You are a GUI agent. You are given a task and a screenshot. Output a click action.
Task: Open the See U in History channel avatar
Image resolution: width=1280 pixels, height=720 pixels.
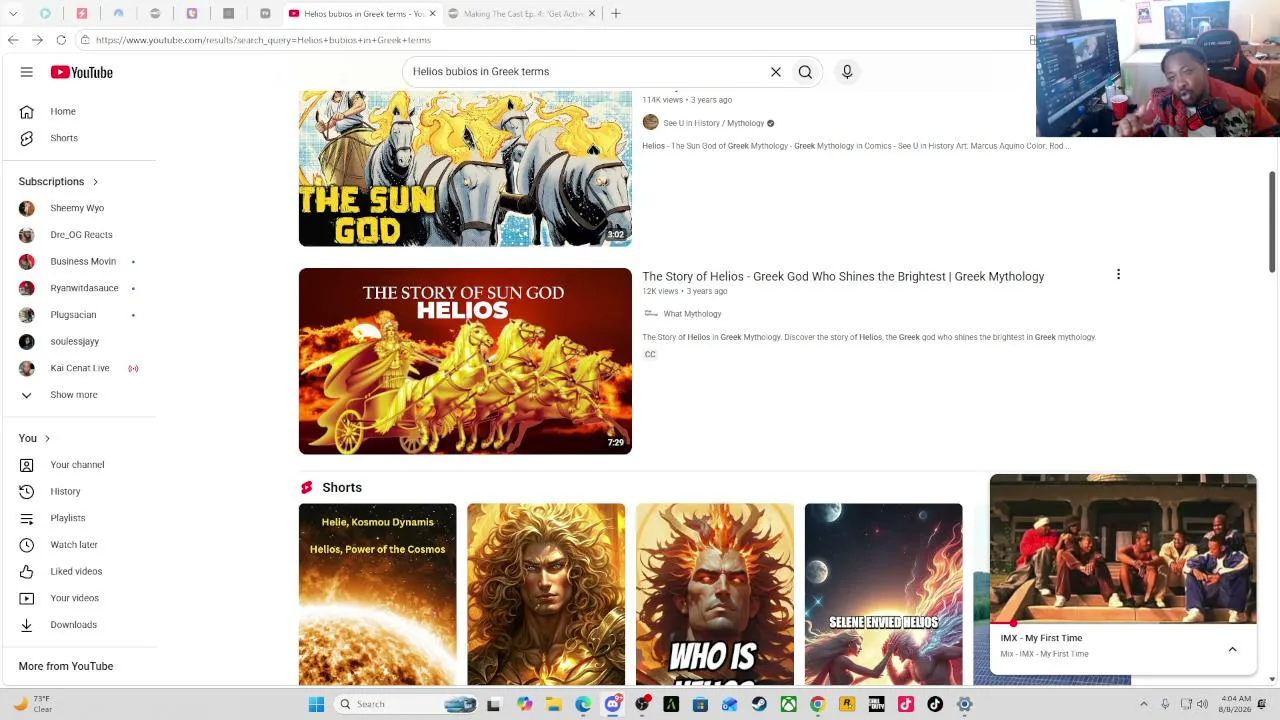pyautogui.click(x=651, y=123)
